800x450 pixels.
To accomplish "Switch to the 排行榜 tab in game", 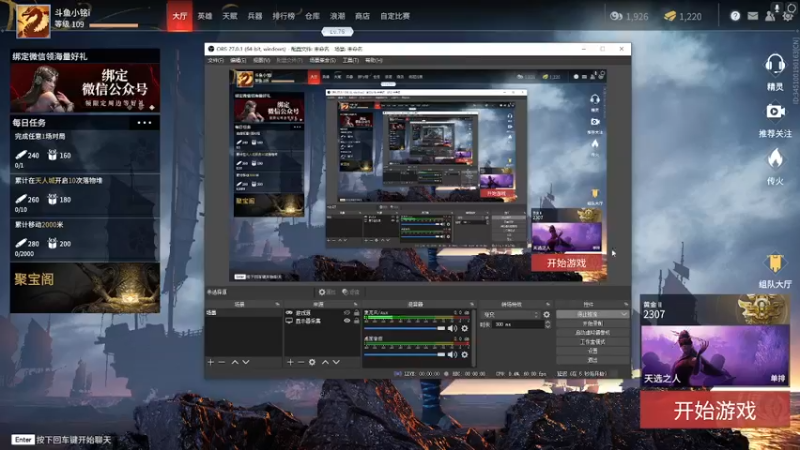I will (284, 16).
